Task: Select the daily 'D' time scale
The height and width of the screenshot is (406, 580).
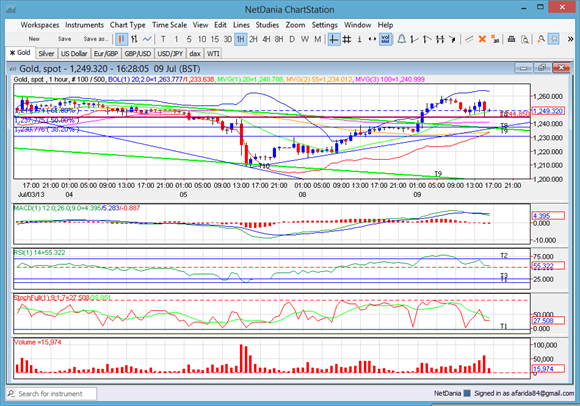Action: tap(292, 39)
